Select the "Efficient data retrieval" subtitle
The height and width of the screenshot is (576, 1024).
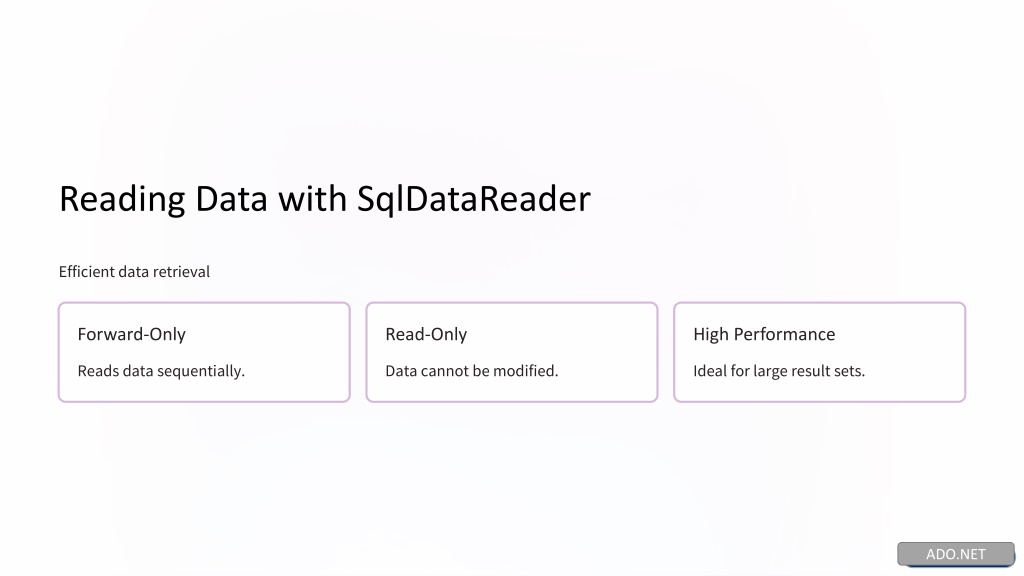coord(134,272)
